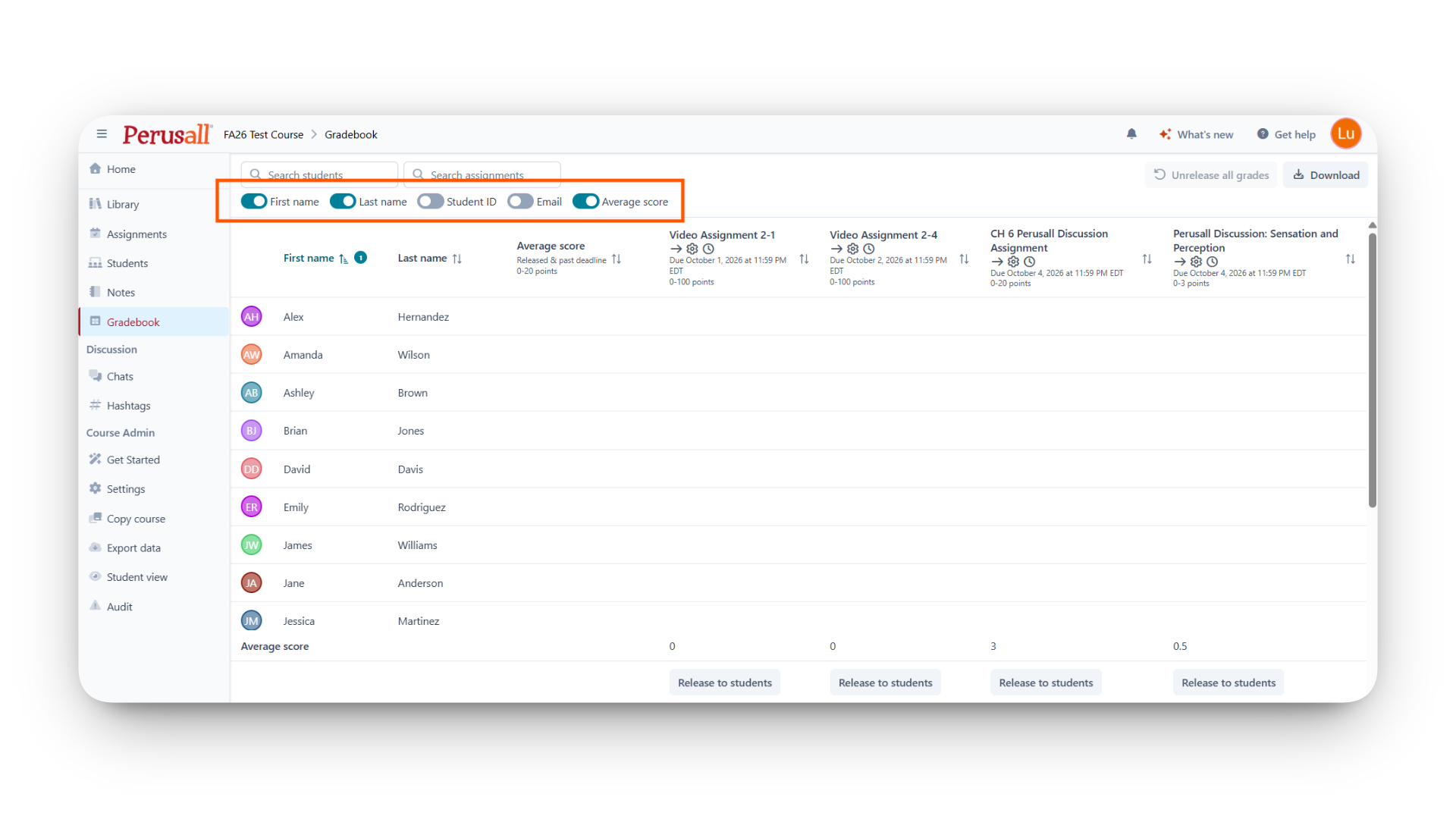Release Sensation and Perception grades to students

pos(1228,682)
